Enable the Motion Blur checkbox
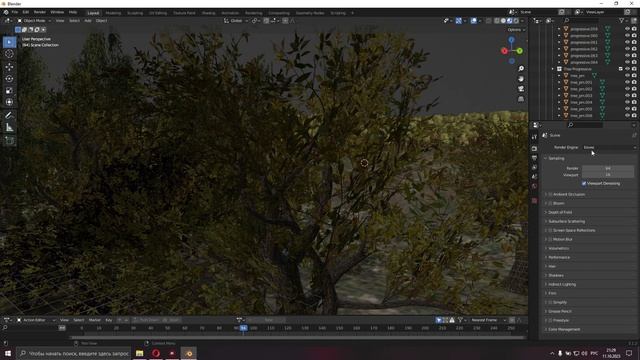This screenshot has width=640, height=360. point(550,240)
